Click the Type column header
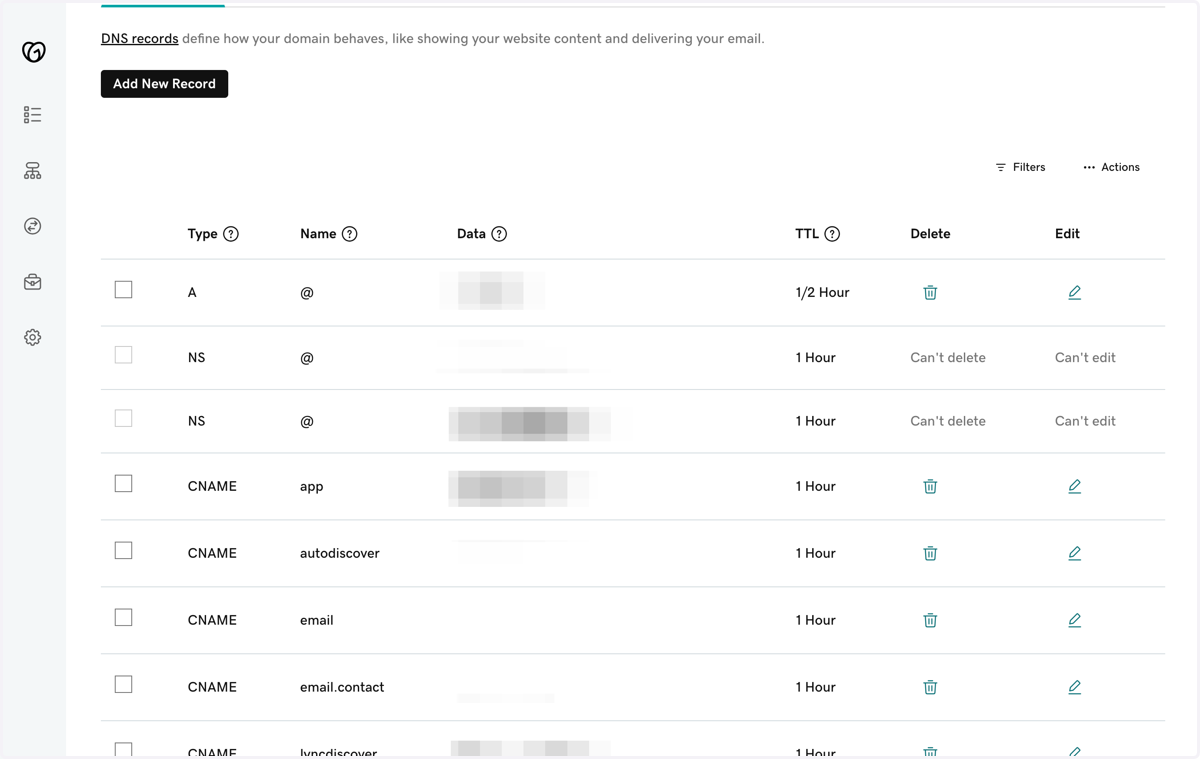1200x759 pixels. tap(202, 234)
